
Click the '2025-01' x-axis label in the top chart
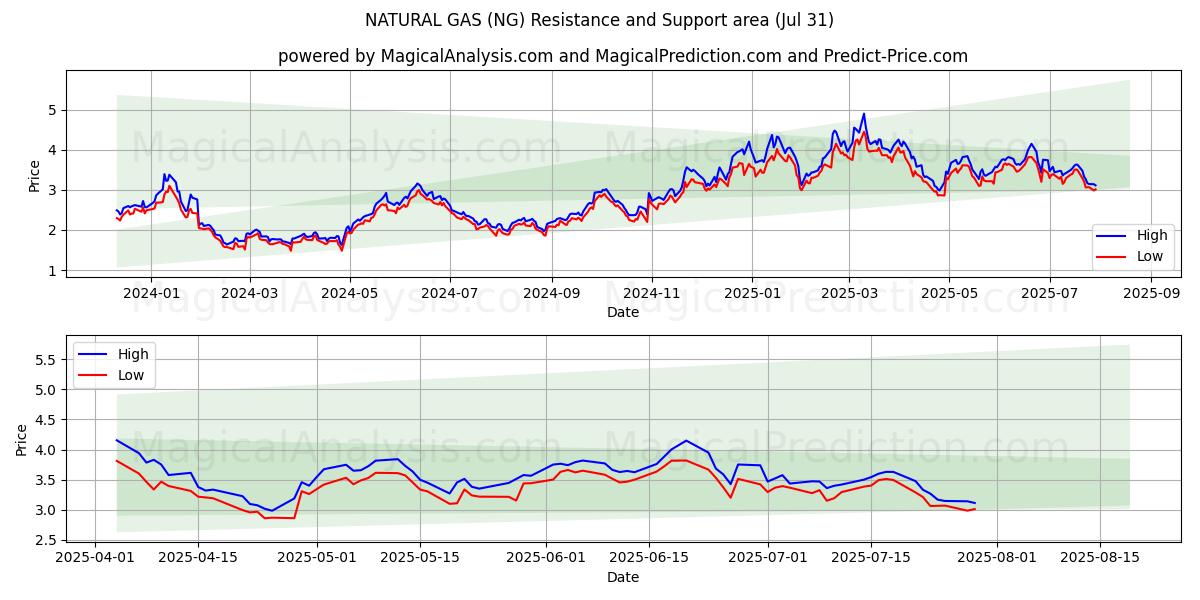[751, 294]
